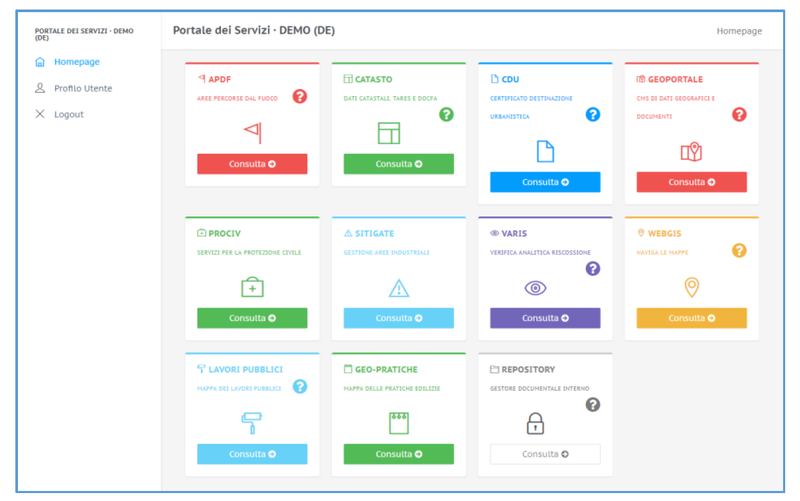Open the green help icon on CATASTO
This screenshot has width=800, height=501.
pyautogui.click(x=446, y=114)
